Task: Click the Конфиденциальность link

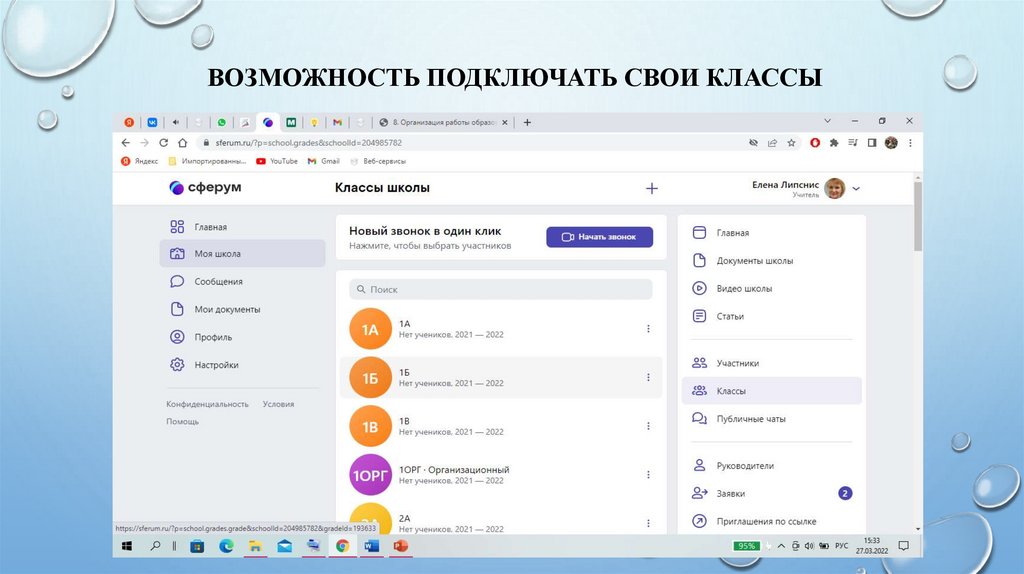Action: 207,404
